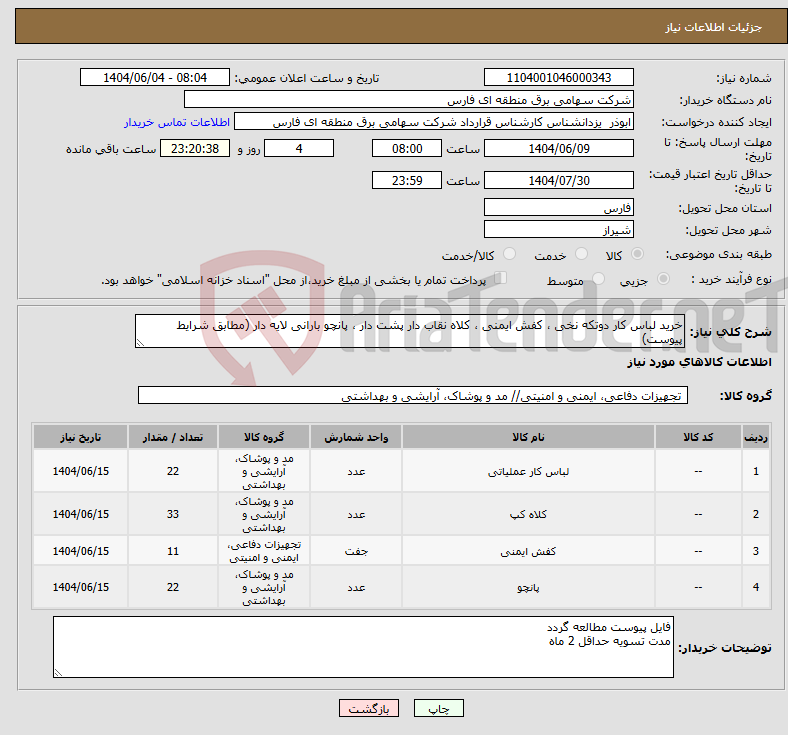Click the ردیف column header

point(755,437)
